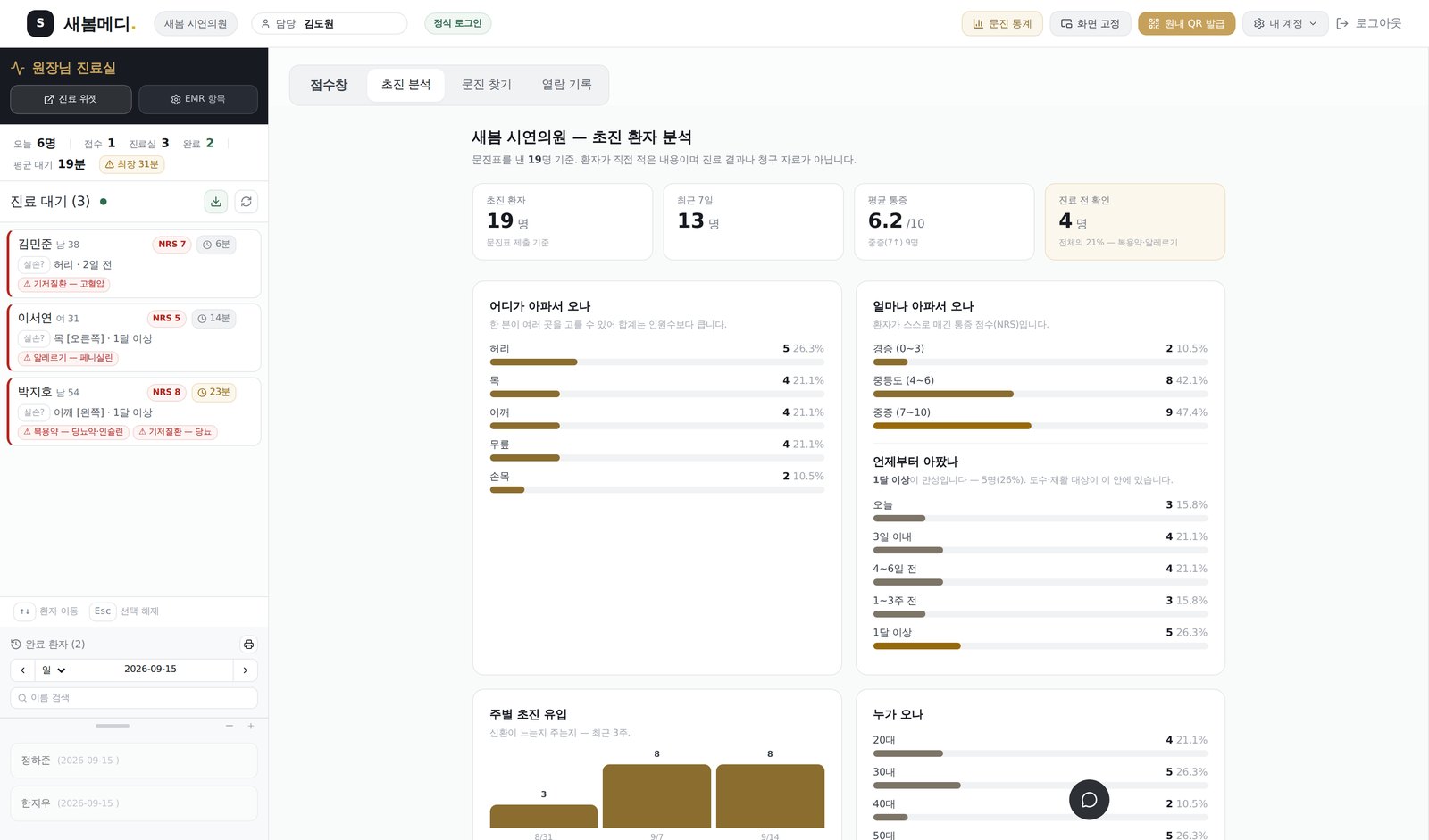Click the 알레르기 — 페니실린 warning tag

click(69, 358)
